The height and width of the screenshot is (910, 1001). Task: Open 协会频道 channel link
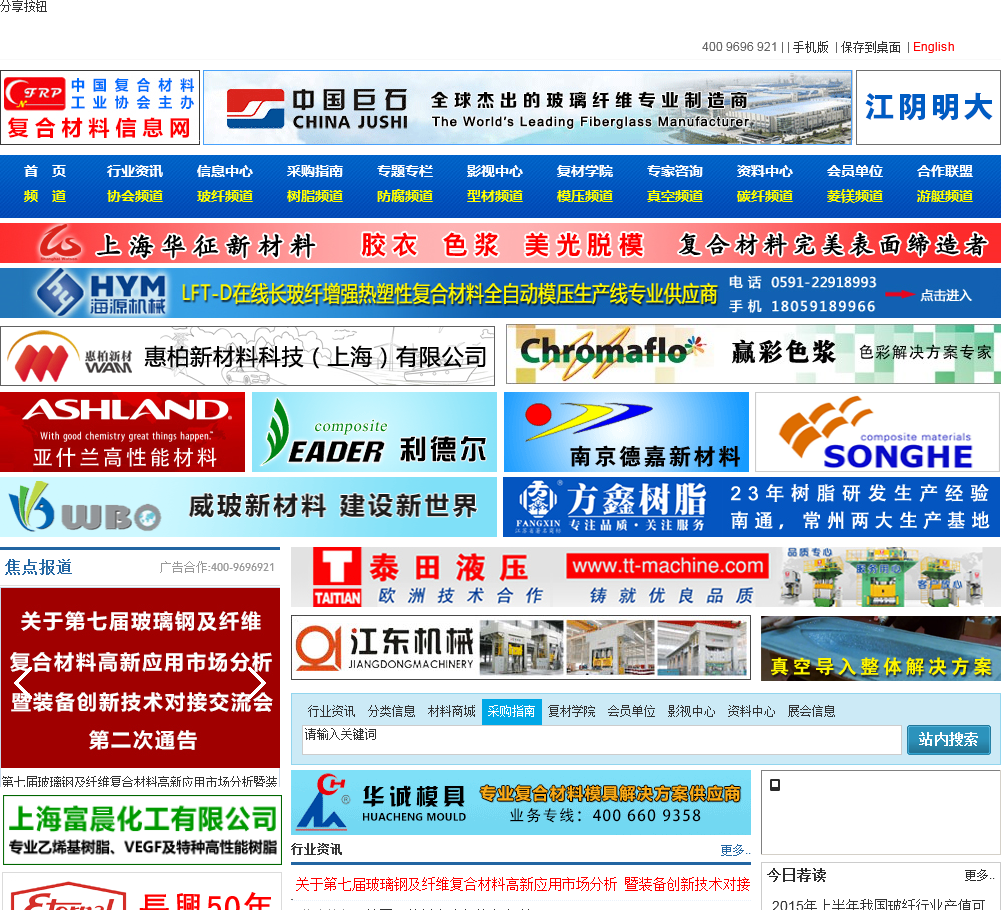(x=135, y=196)
